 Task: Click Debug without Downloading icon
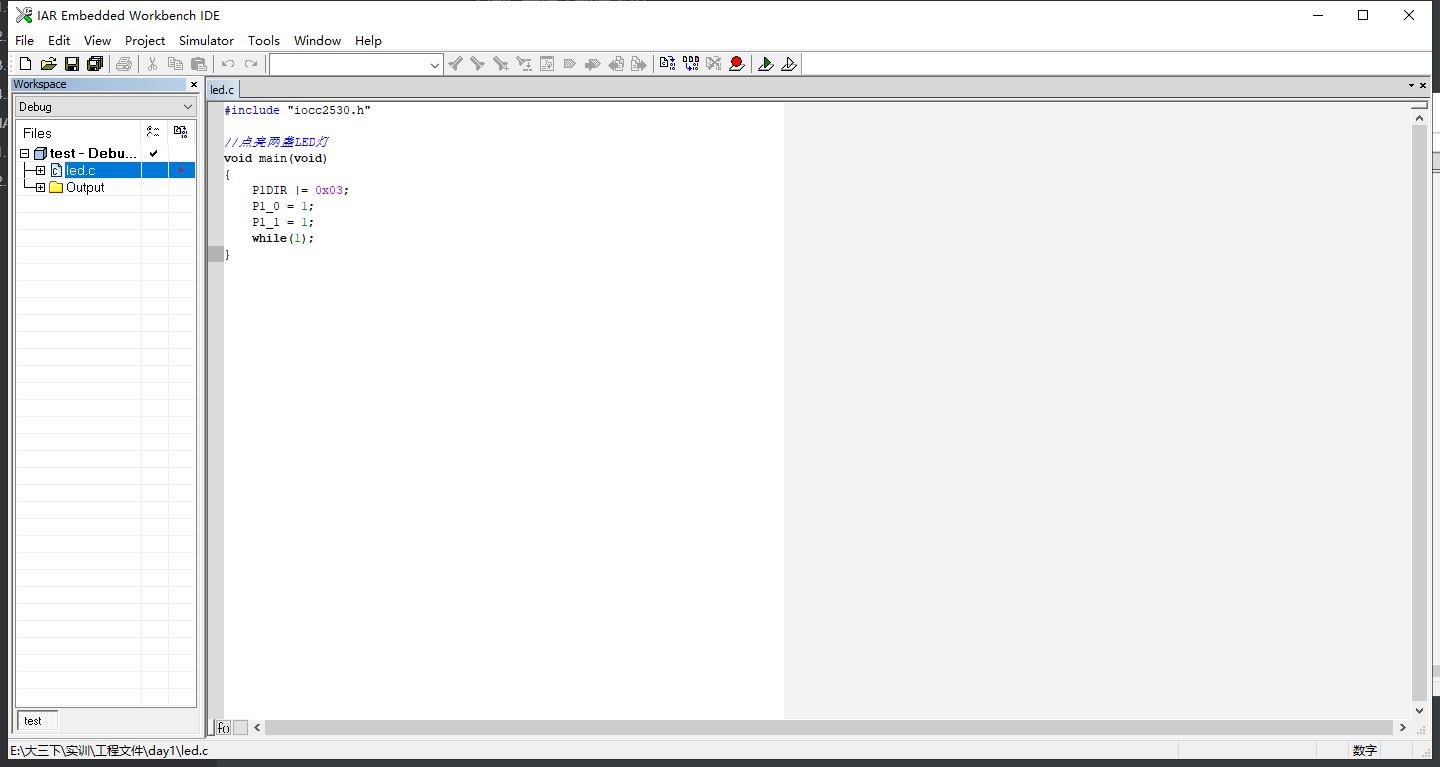pos(789,64)
